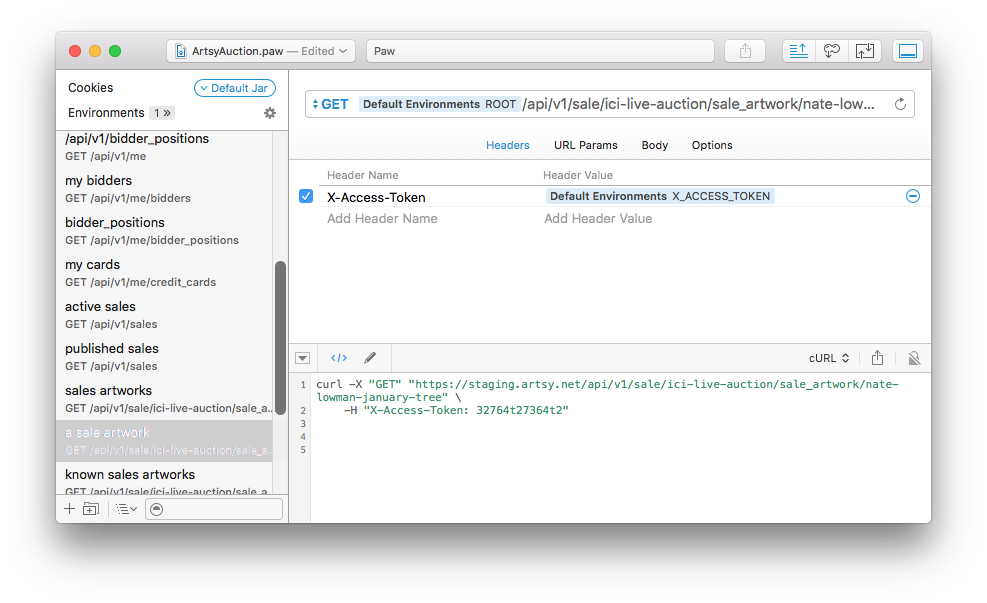987x603 pixels.
Task: Click the disabled notification bell icon
Action: pyautogui.click(x=914, y=358)
